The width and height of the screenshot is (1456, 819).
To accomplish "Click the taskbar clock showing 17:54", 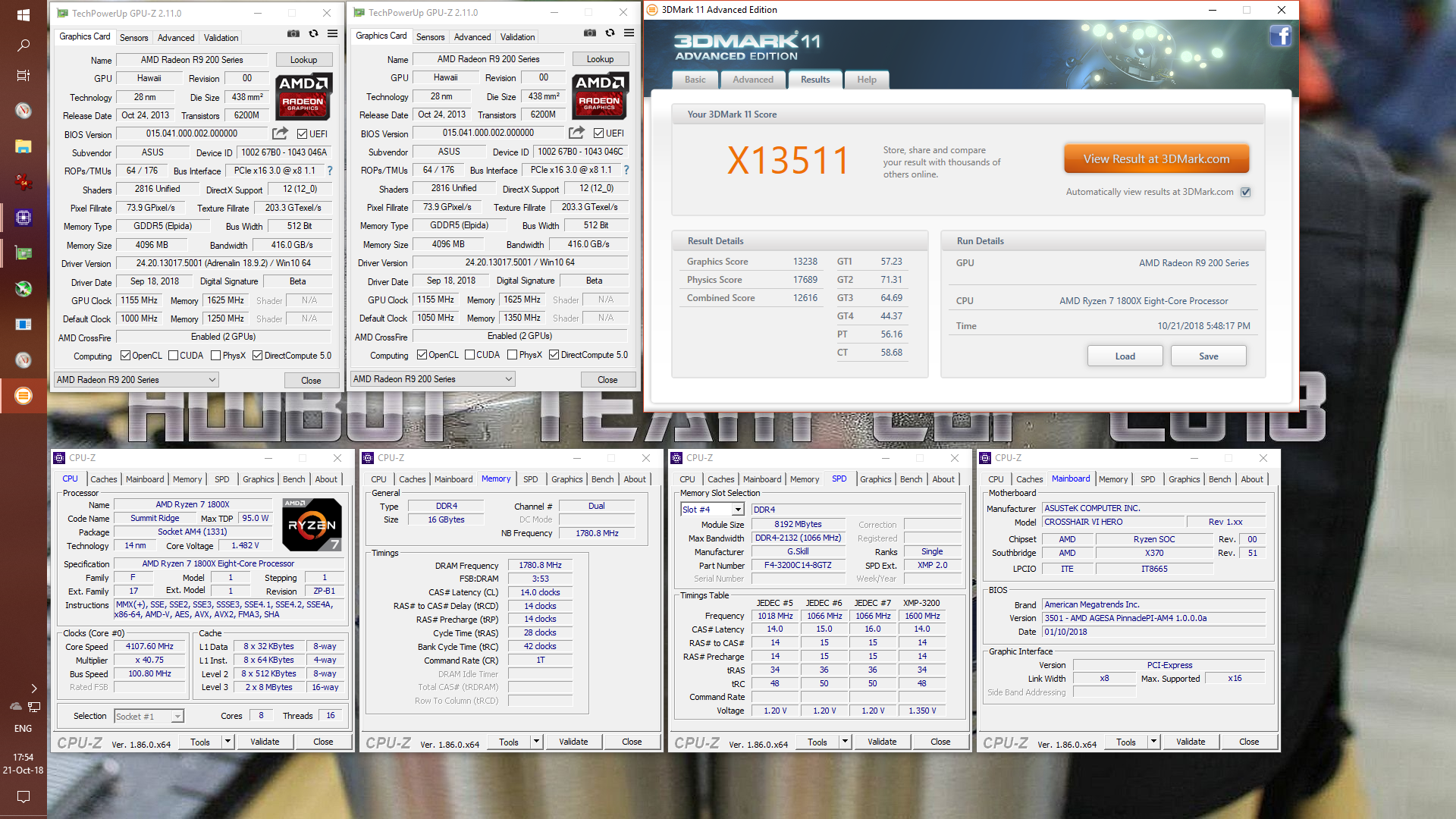I will click(x=24, y=758).
